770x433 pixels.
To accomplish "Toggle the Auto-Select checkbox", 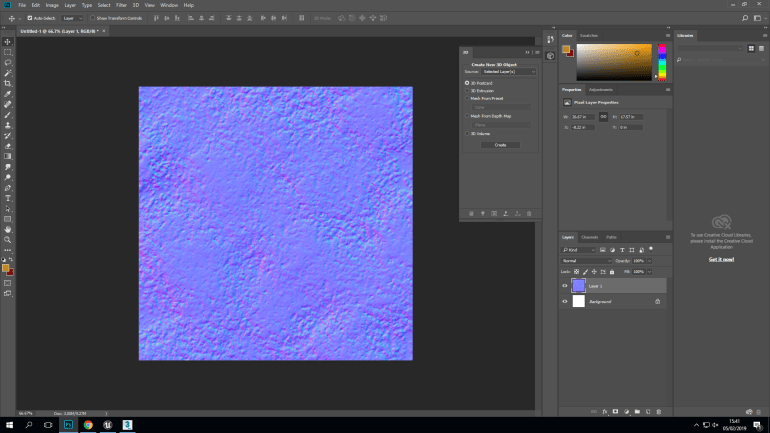I will coord(29,18).
